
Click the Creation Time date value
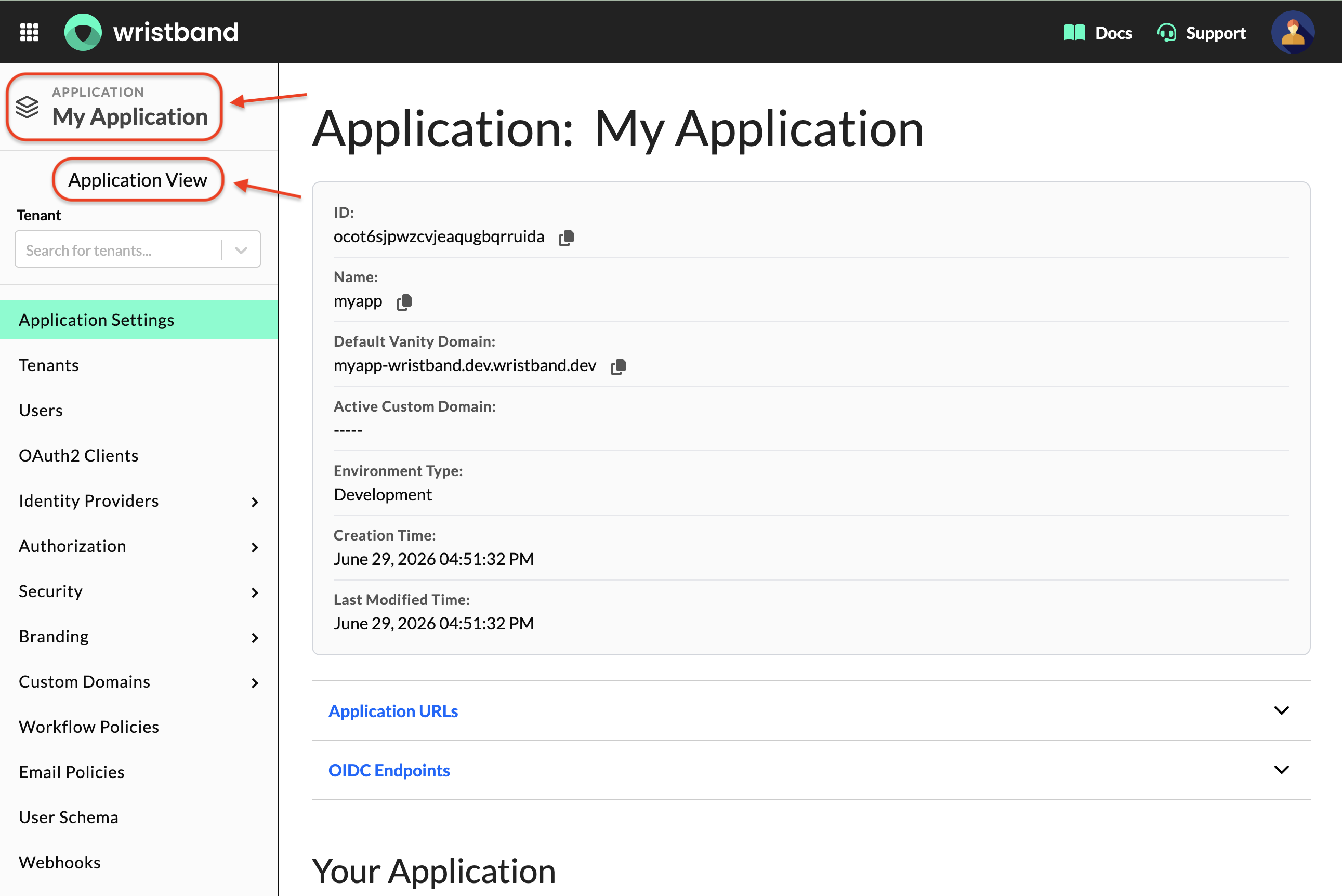point(433,559)
